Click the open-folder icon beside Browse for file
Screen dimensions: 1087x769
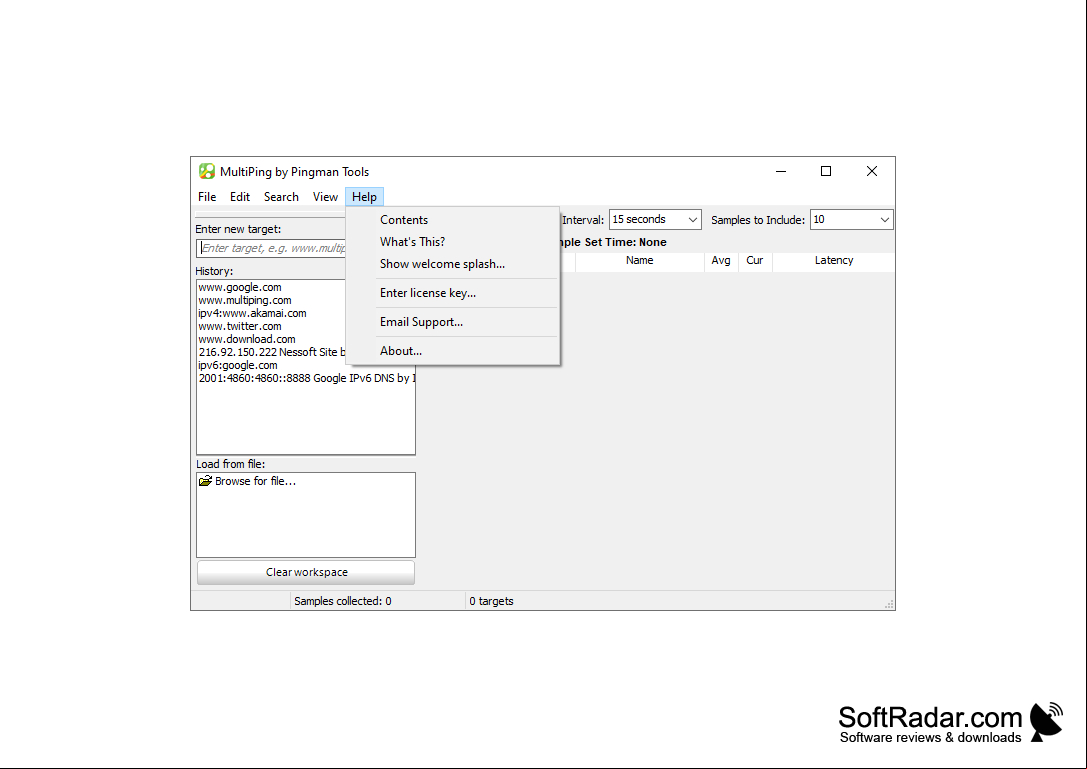[205, 481]
